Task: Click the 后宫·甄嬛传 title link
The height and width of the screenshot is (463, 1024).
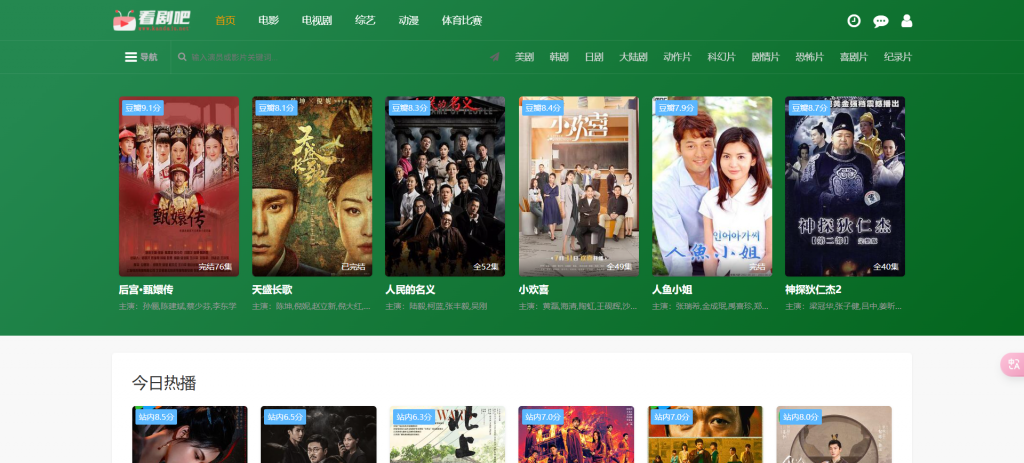Action: point(146,290)
